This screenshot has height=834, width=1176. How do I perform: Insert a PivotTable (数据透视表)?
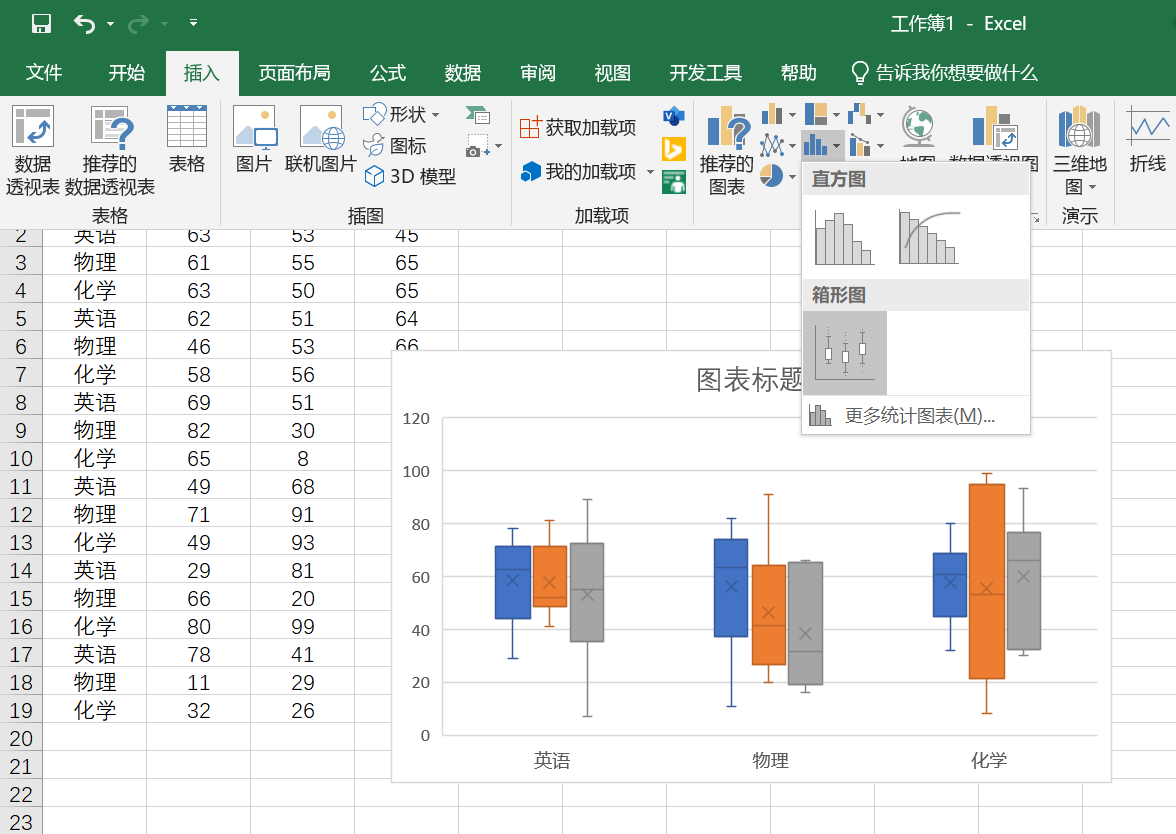[x=33, y=150]
